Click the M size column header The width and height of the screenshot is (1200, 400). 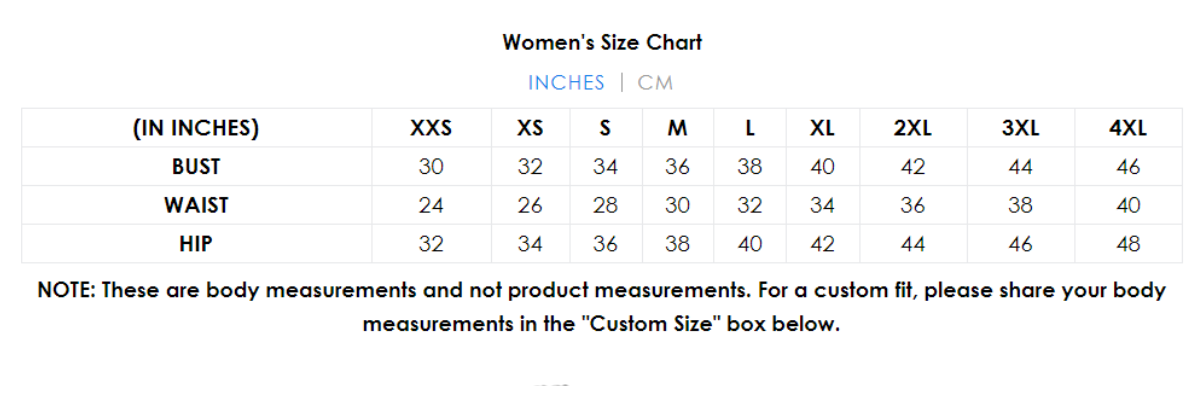click(677, 129)
